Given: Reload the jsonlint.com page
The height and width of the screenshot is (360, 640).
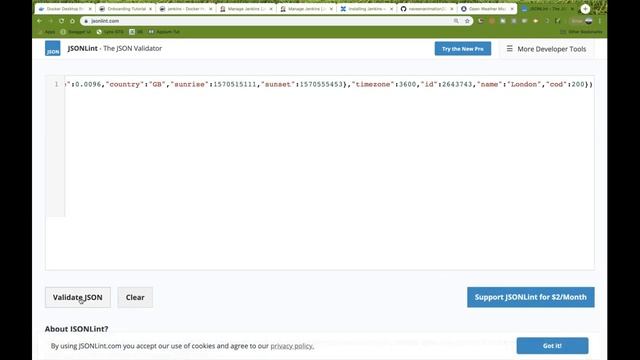Looking at the screenshot, I should pos(61,21).
